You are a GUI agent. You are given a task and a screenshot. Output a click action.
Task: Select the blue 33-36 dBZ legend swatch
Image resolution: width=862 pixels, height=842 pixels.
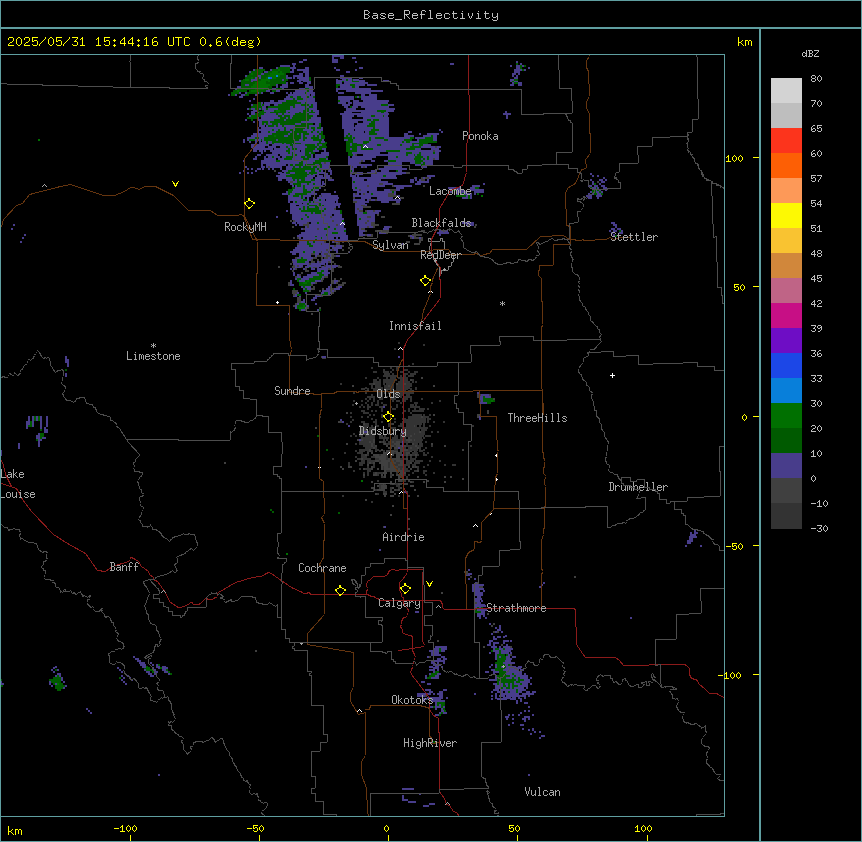(x=786, y=365)
